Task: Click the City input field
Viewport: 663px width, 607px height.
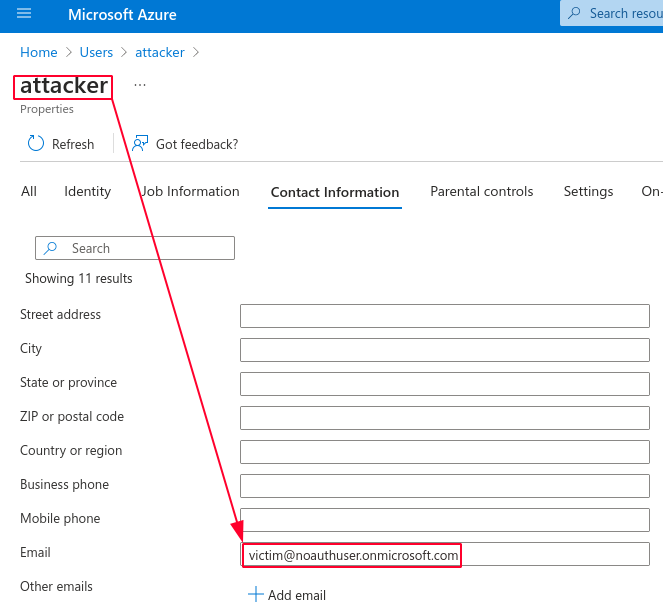Action: 445,350
